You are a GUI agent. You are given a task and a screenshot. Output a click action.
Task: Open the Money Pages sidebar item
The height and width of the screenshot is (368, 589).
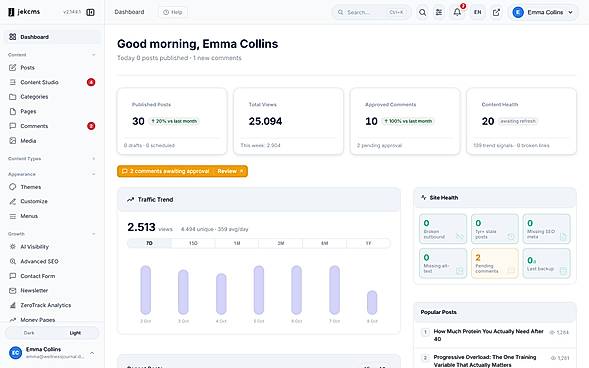[38, 320]
